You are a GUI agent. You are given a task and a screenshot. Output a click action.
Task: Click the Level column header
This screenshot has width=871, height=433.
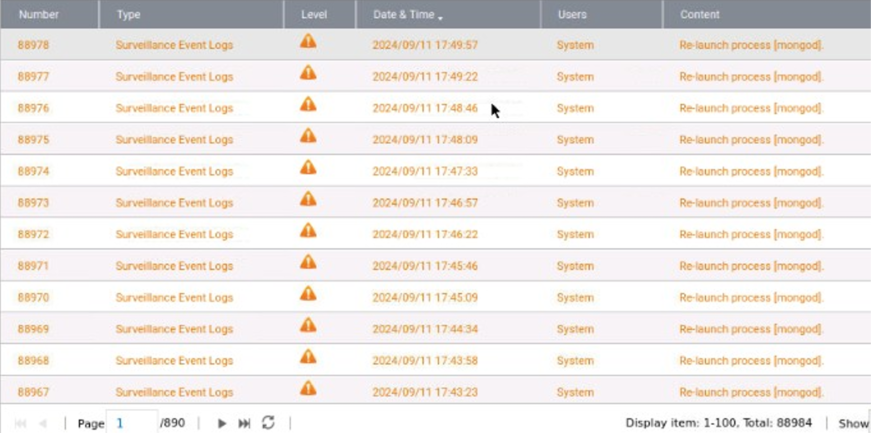pos(314,15)
